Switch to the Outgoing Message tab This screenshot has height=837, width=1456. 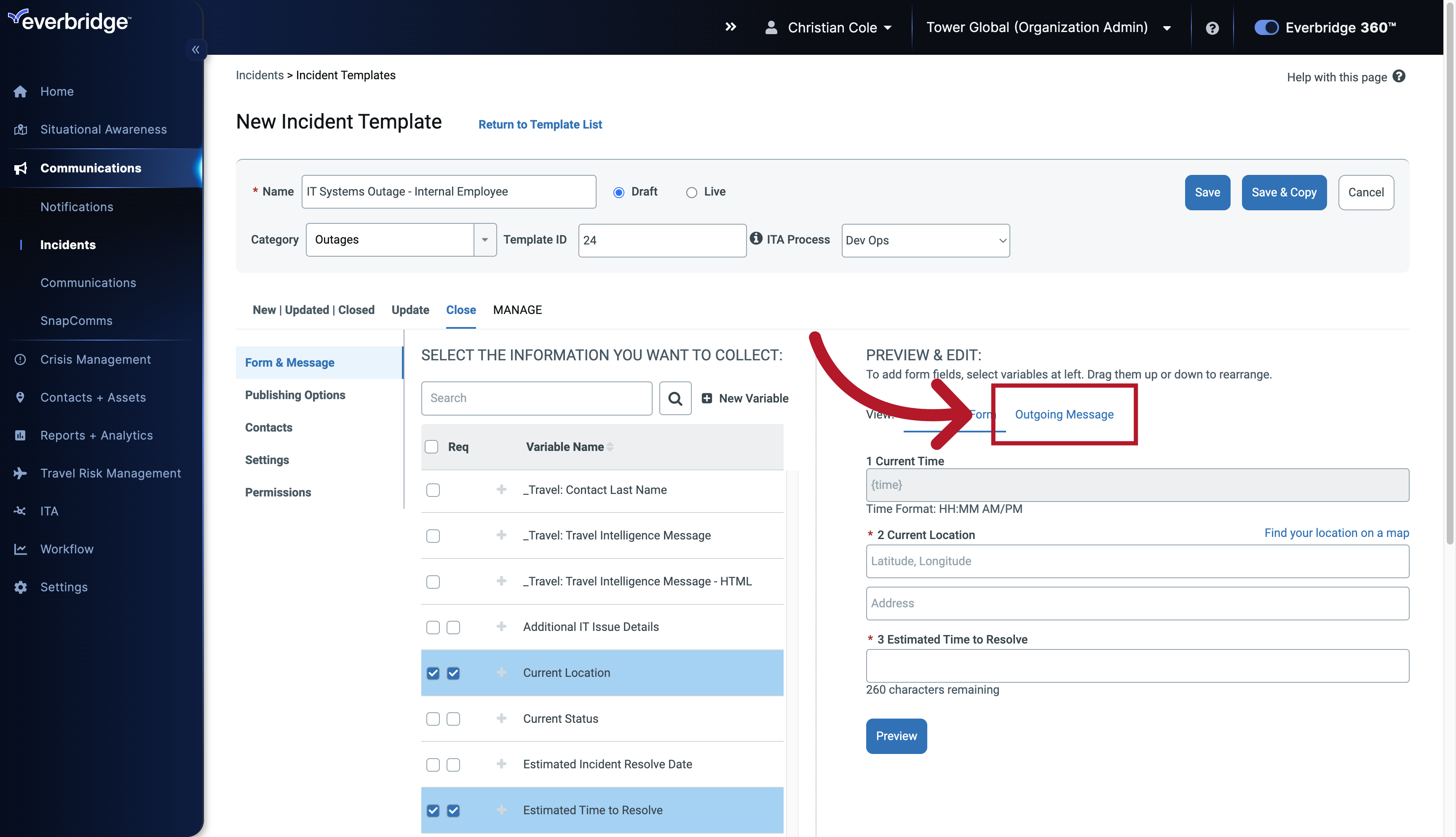point(1063,414)
